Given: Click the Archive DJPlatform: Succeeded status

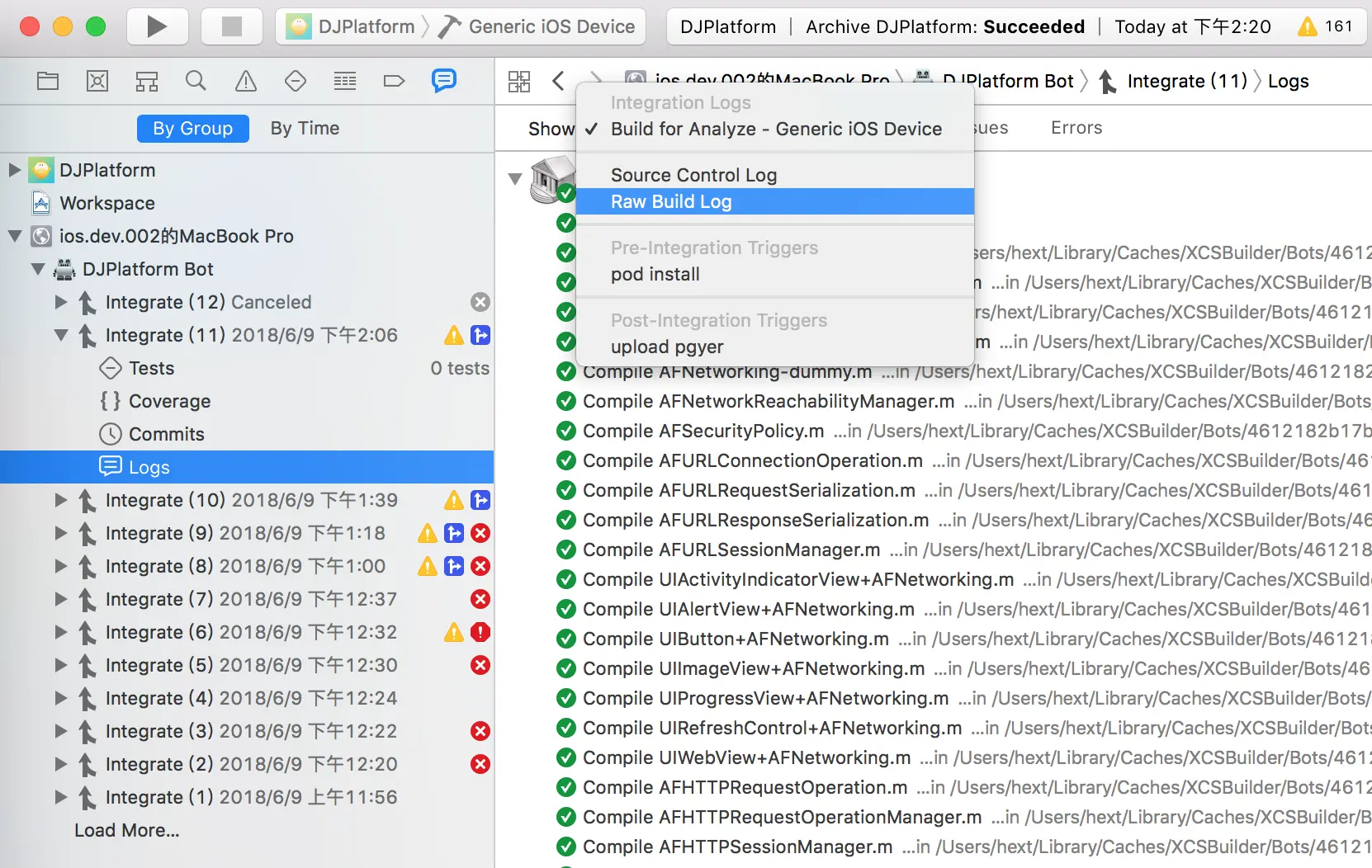Looking at the screenshot, I should coord(945,26).
